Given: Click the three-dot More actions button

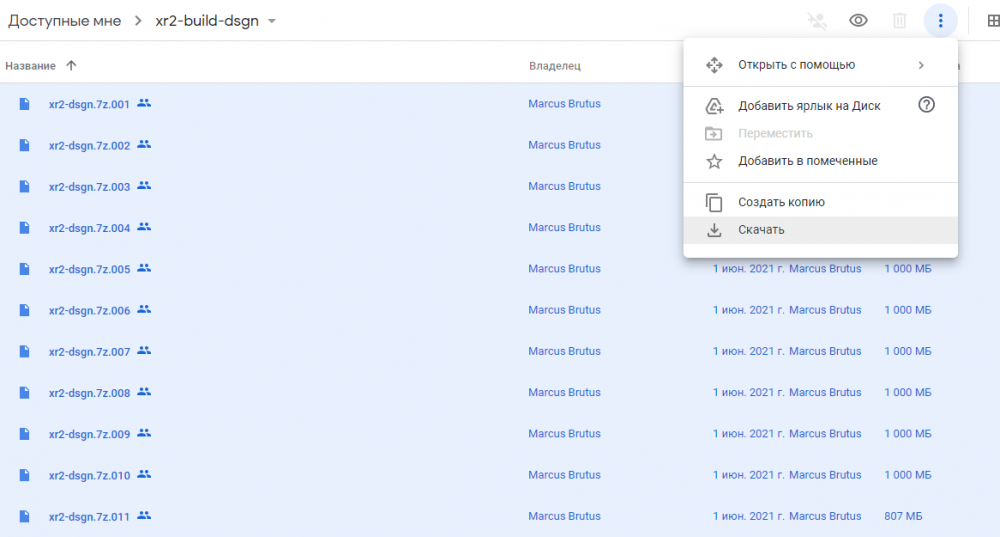Looking at the screenshot, I should (940, 21).
